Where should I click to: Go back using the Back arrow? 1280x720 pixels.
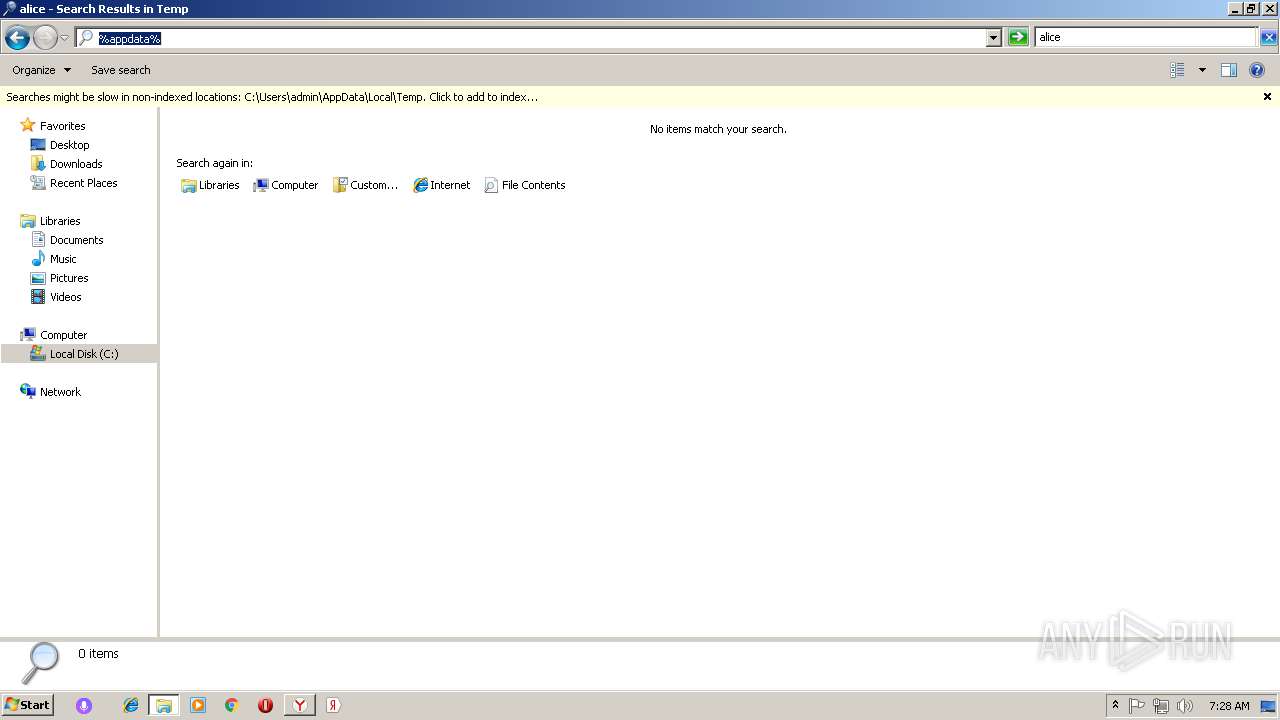tap(17, 38)
